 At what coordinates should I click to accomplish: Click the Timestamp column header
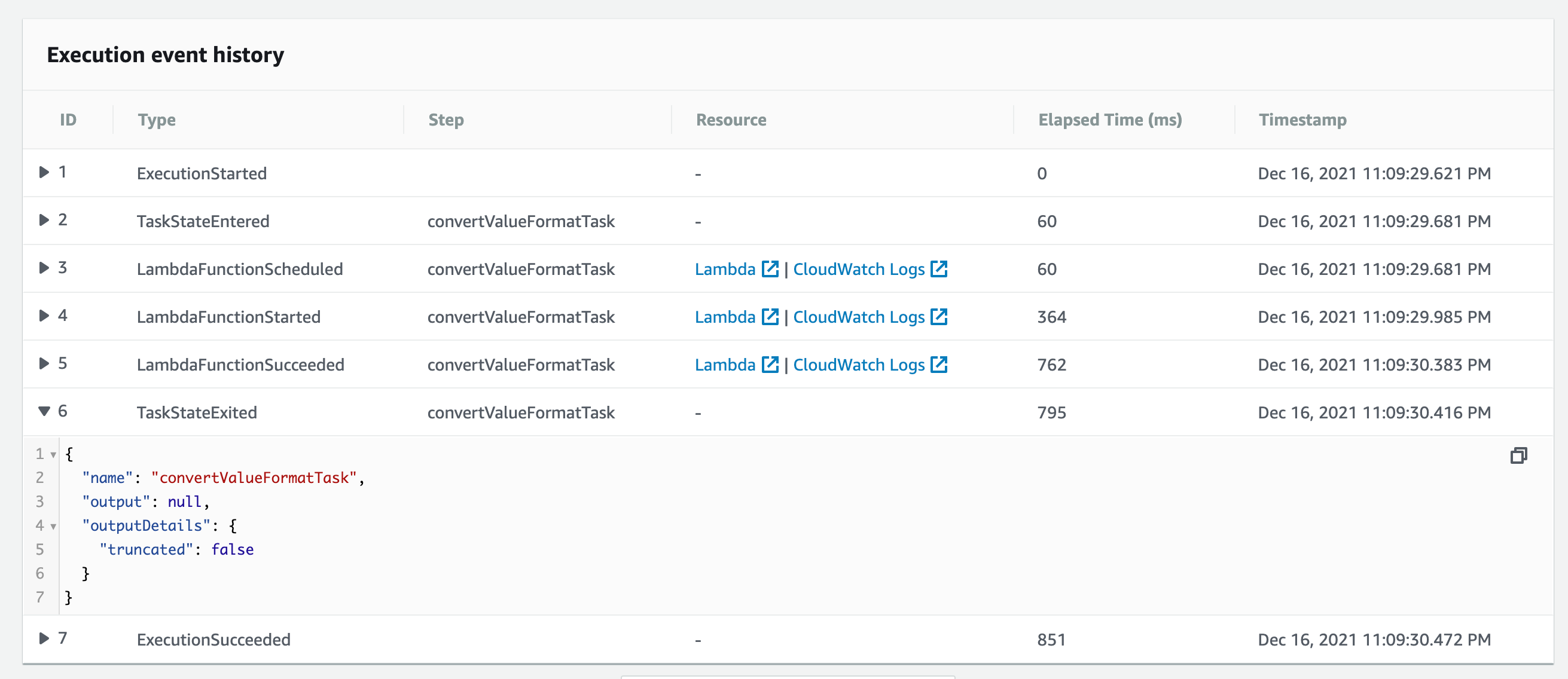tap(1302, 120)
